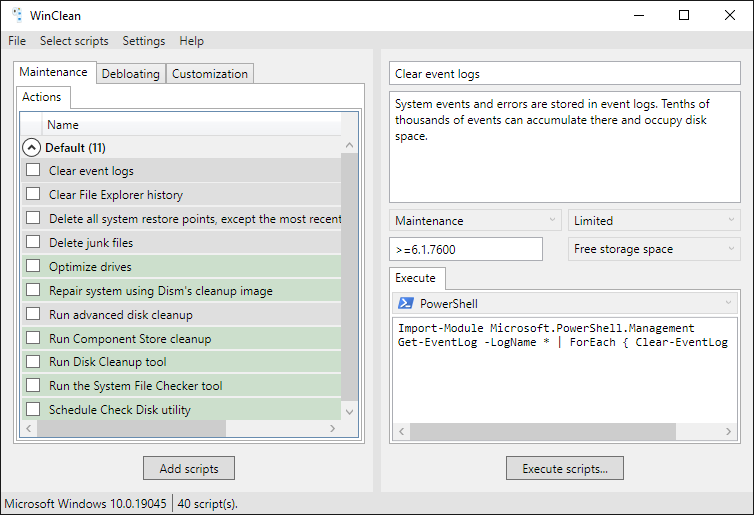This screenshot has height=515, width=754.
Task: Select the Optimize drives row text
Action: [x=90, y=266]
